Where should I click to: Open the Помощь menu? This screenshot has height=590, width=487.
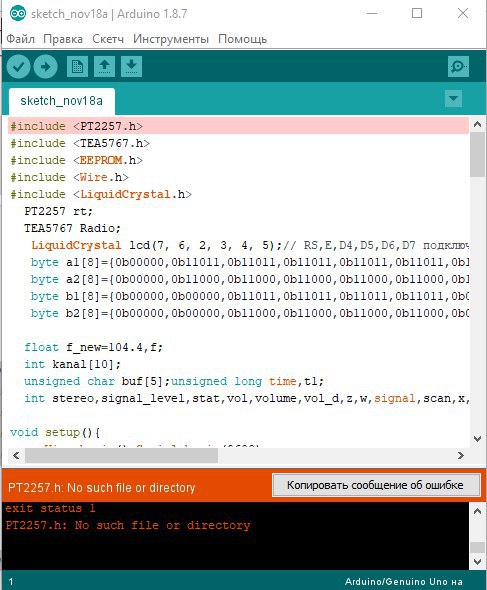(x=243, y=39)
